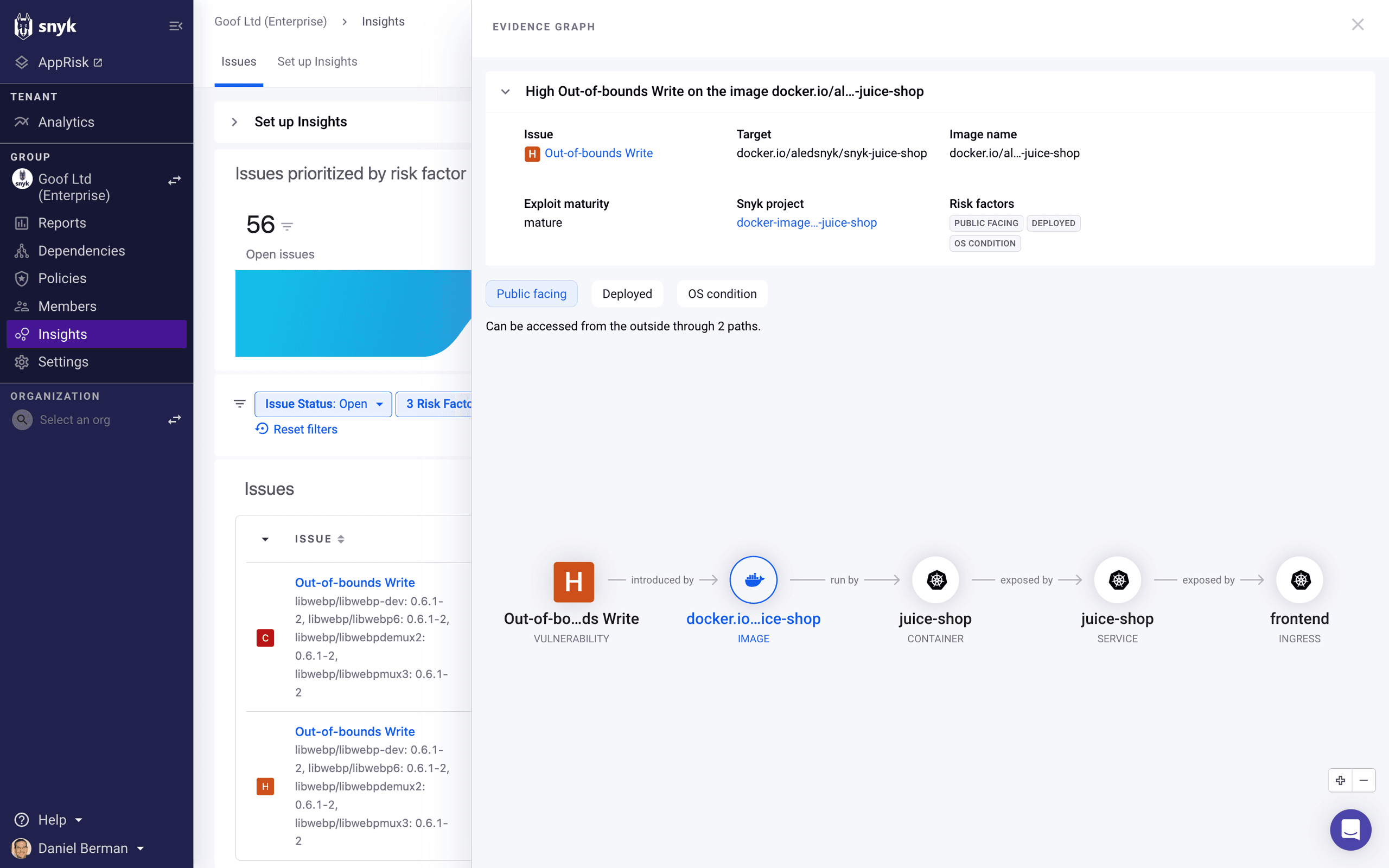Screen dimensions: 1389x868
Task: Expand the Set up Insights section
Action: click(x=235, y=121)
